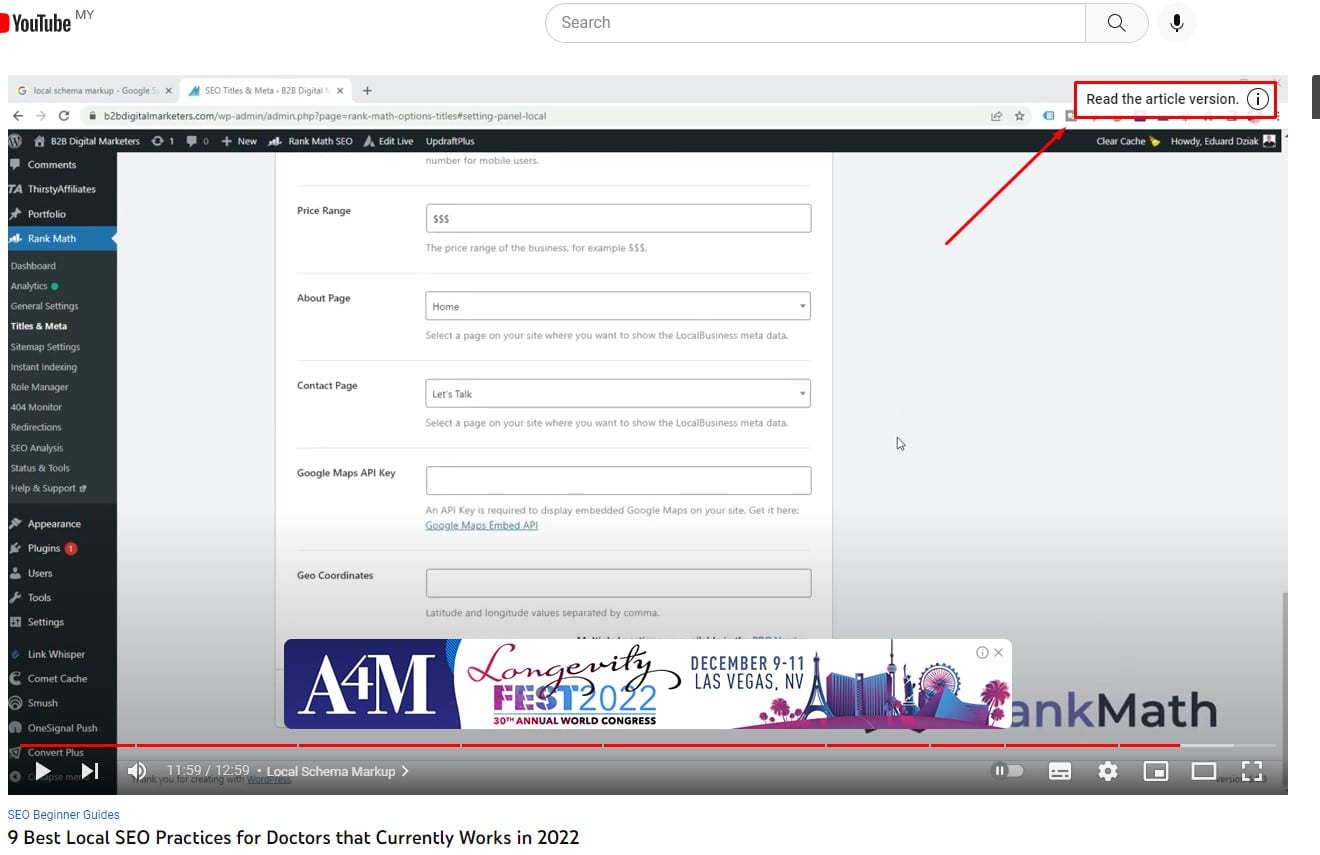
Task: Select 'Link Whisper' in sidebar
Action: pos(56,654)
